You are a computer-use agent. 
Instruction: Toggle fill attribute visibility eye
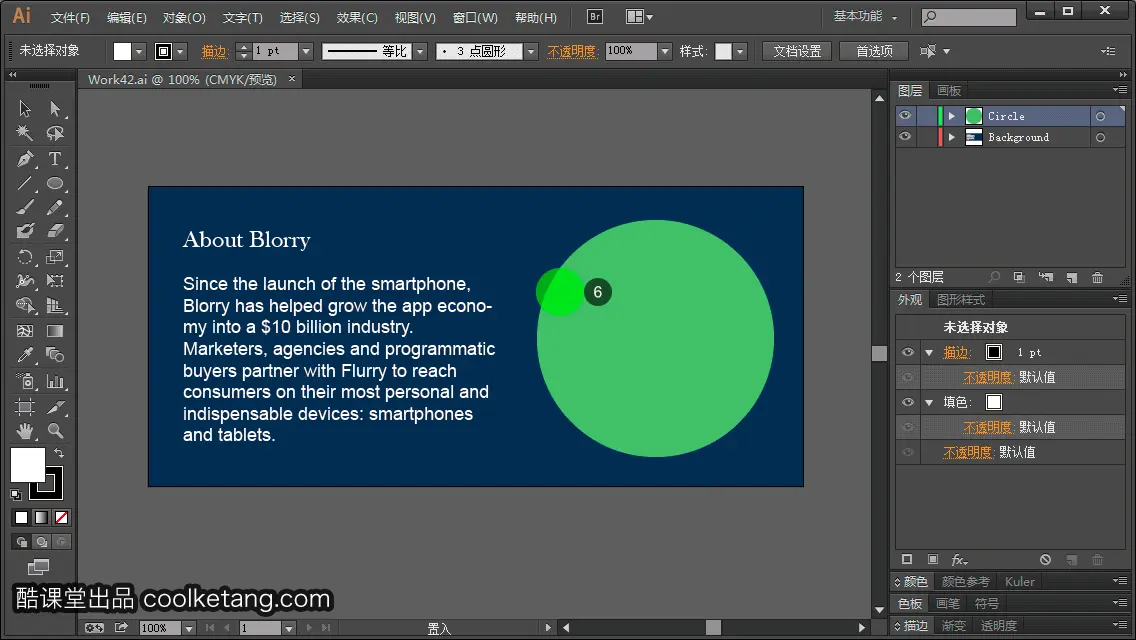coord(908,402)
